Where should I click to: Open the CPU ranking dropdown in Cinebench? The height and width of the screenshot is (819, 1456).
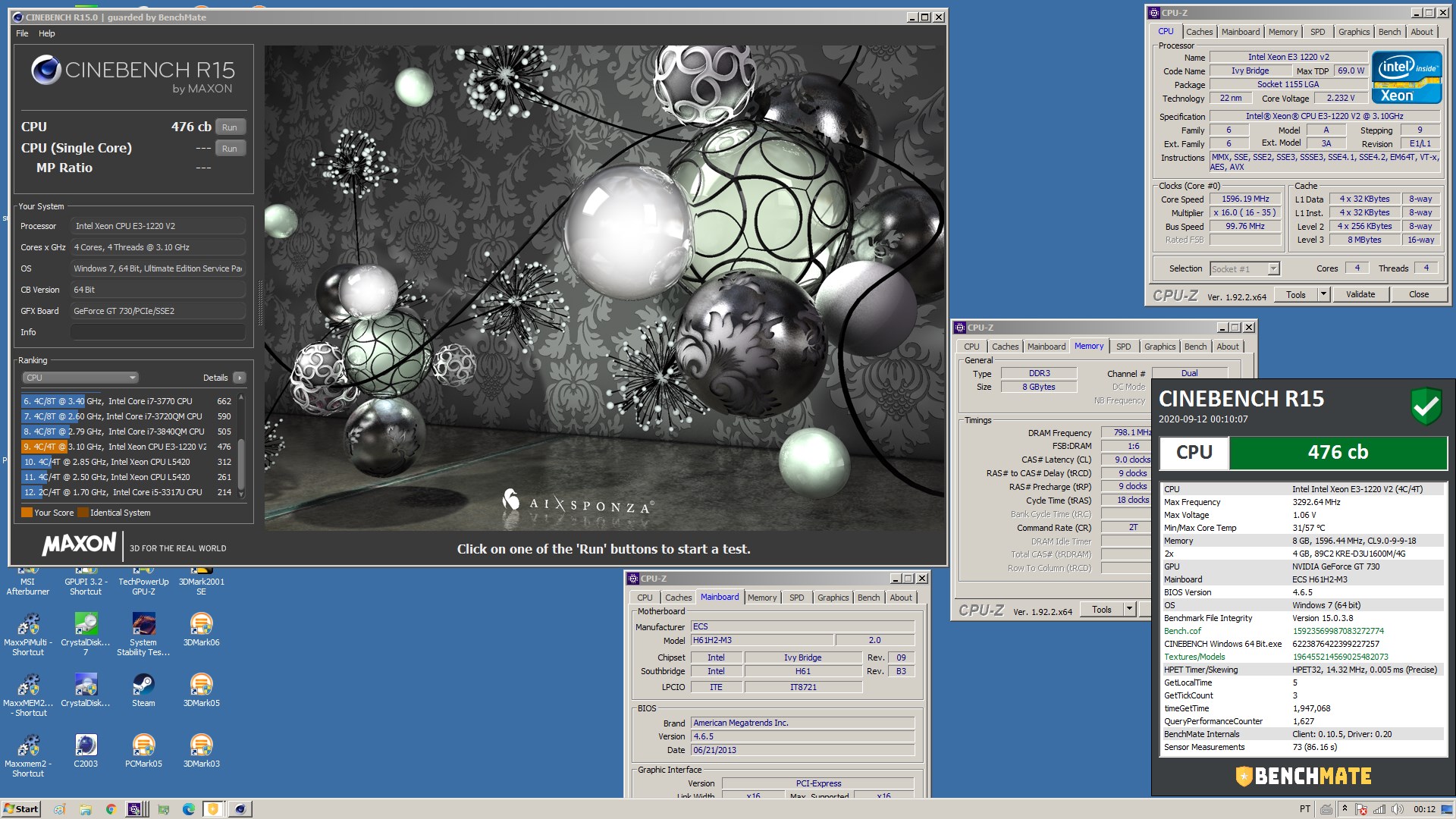[80, 378]
